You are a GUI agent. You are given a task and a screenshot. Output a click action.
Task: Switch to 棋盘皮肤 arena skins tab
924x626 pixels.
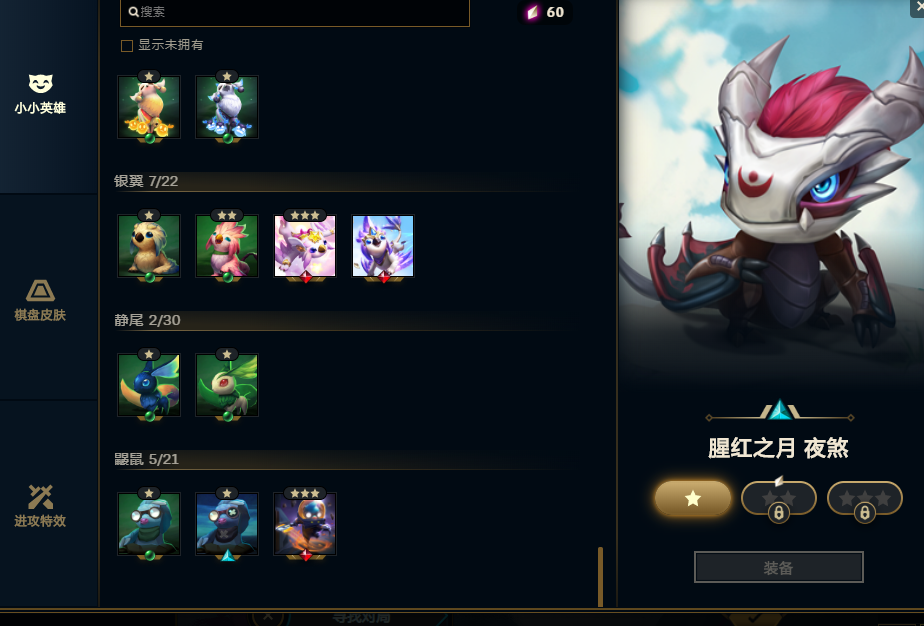click(40, 301)
